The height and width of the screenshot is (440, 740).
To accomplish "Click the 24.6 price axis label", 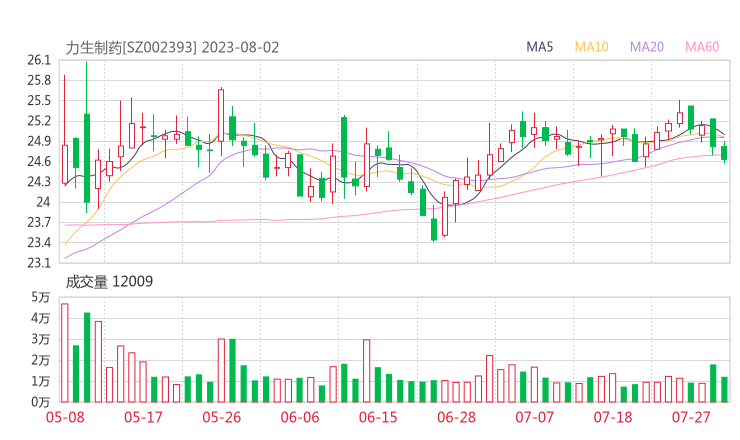I will pos(39,161).
